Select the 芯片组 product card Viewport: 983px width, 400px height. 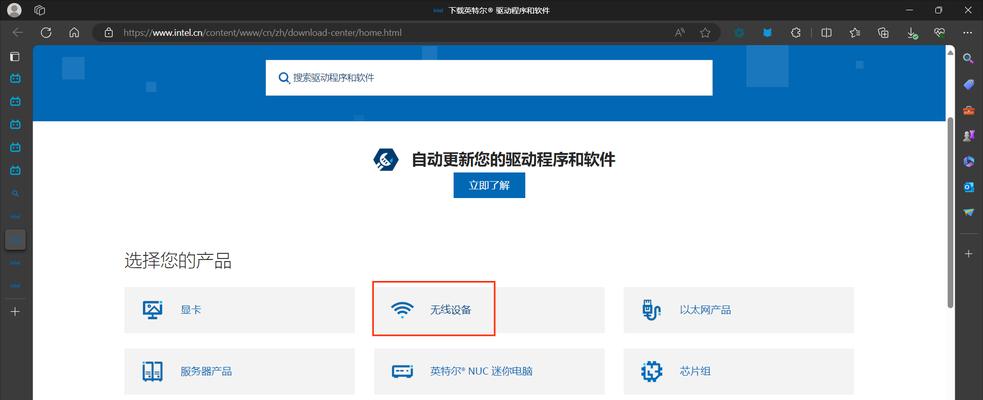pyautogui.click(x=739, y=371)
